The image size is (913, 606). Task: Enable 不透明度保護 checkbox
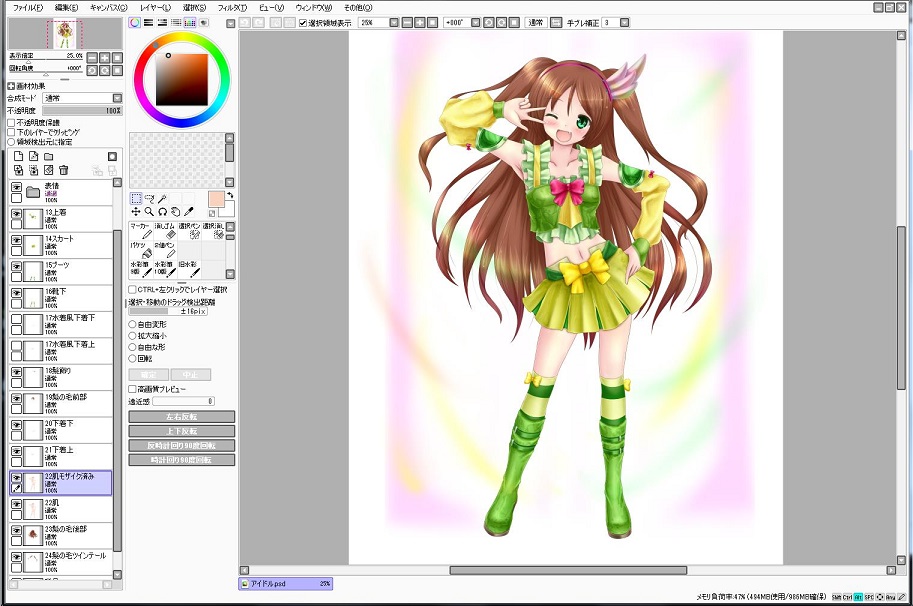point(12,123)
